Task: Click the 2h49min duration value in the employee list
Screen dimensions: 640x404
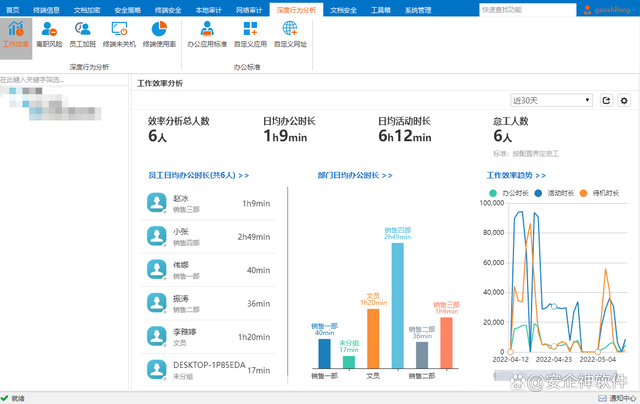Action: (x=254, y=237)
